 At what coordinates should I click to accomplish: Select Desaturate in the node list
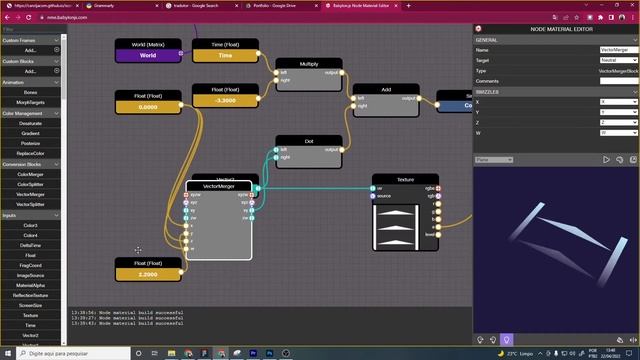31,123
